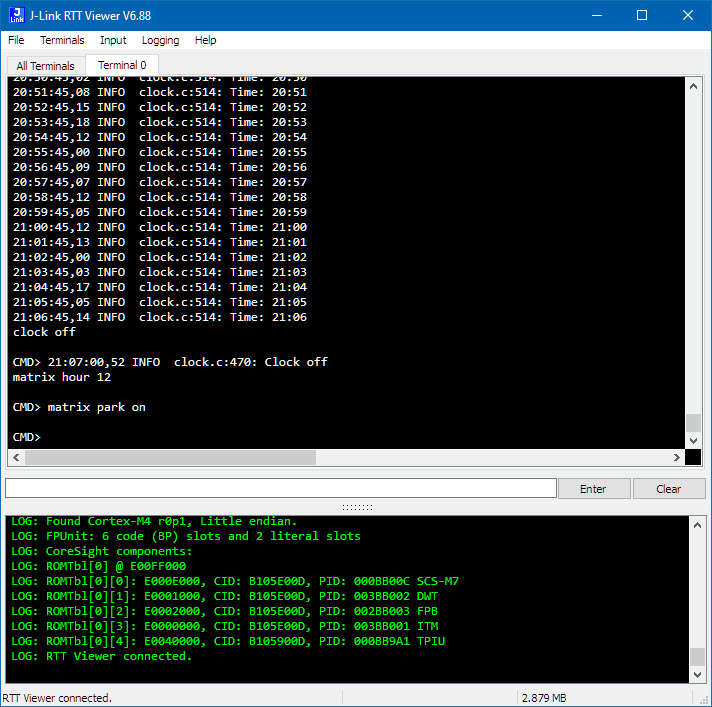
Task: Minimize the RTT Viewer window
Action: pyautogui.click(x=596, y=15)
